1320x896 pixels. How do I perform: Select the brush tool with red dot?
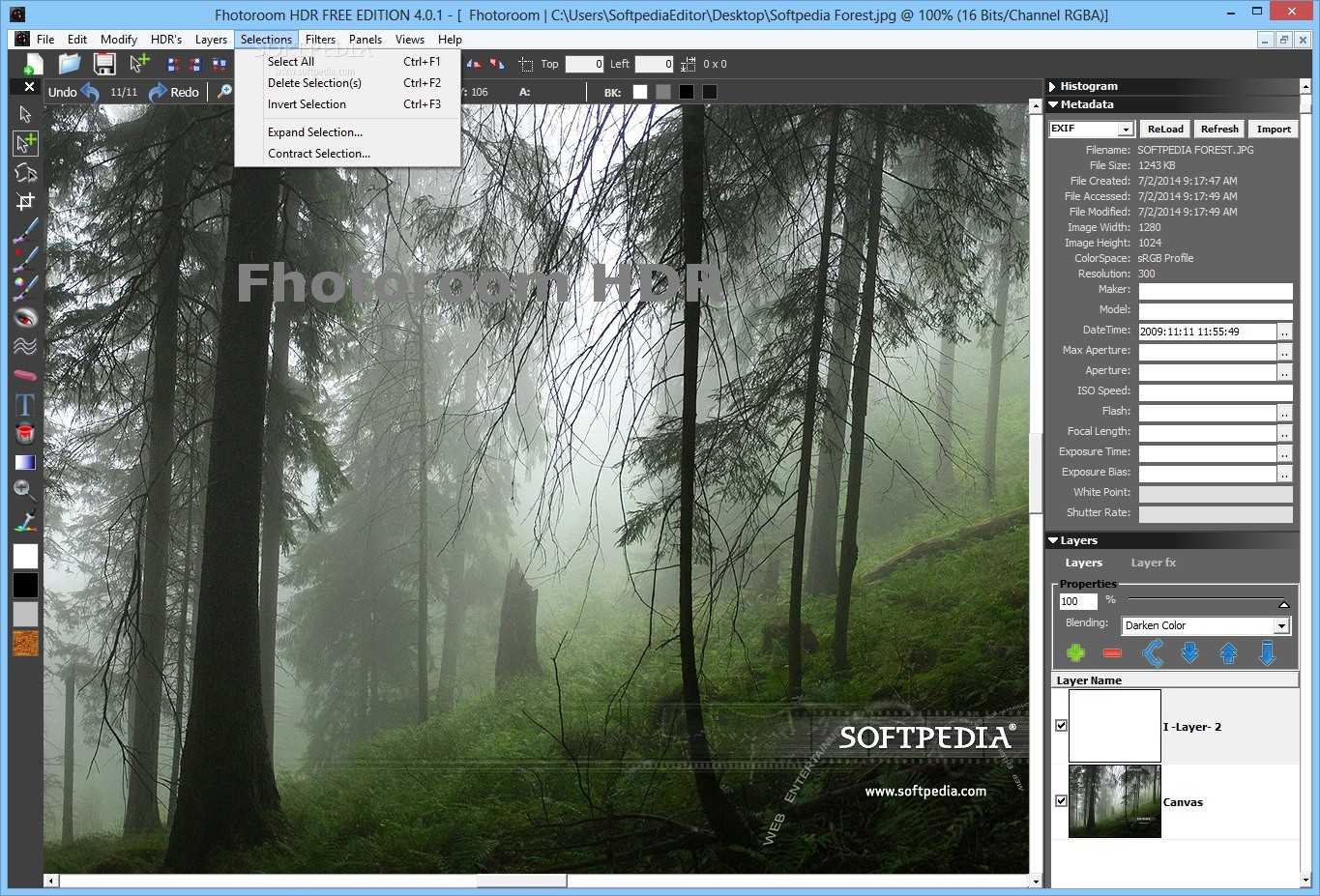(25, 259)
